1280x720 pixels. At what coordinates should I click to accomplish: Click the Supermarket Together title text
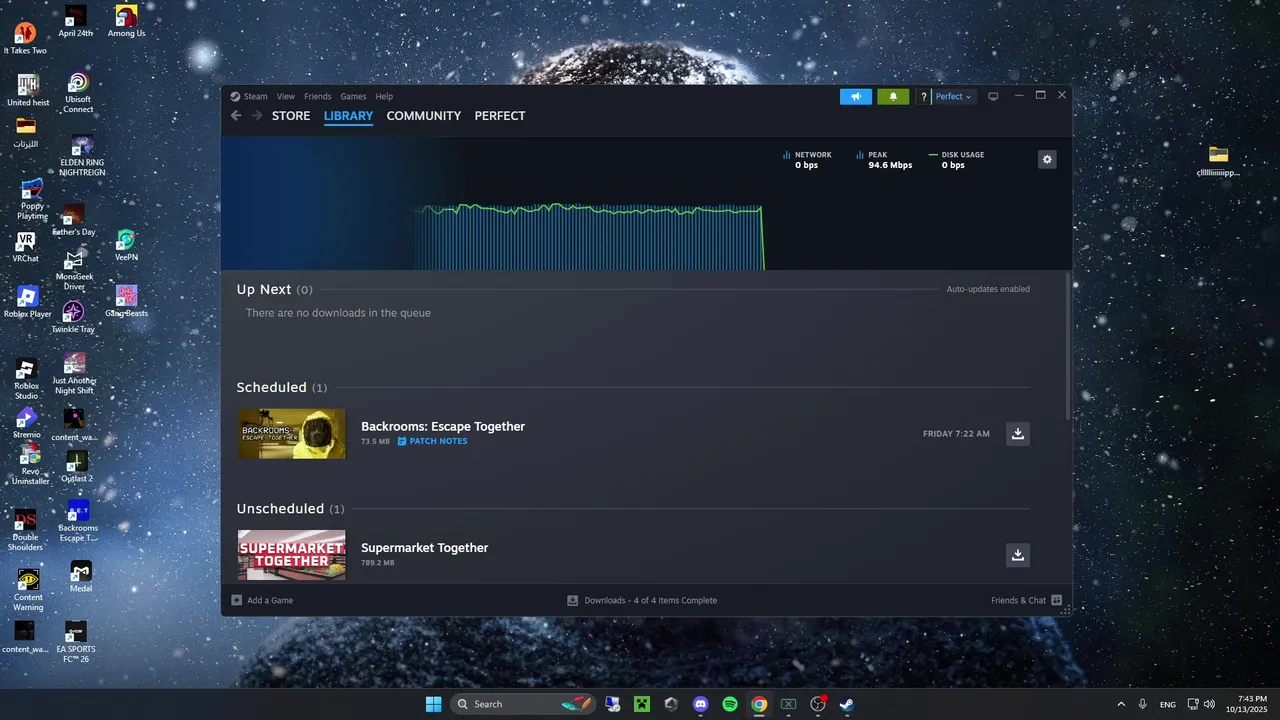tap(425, 548)
